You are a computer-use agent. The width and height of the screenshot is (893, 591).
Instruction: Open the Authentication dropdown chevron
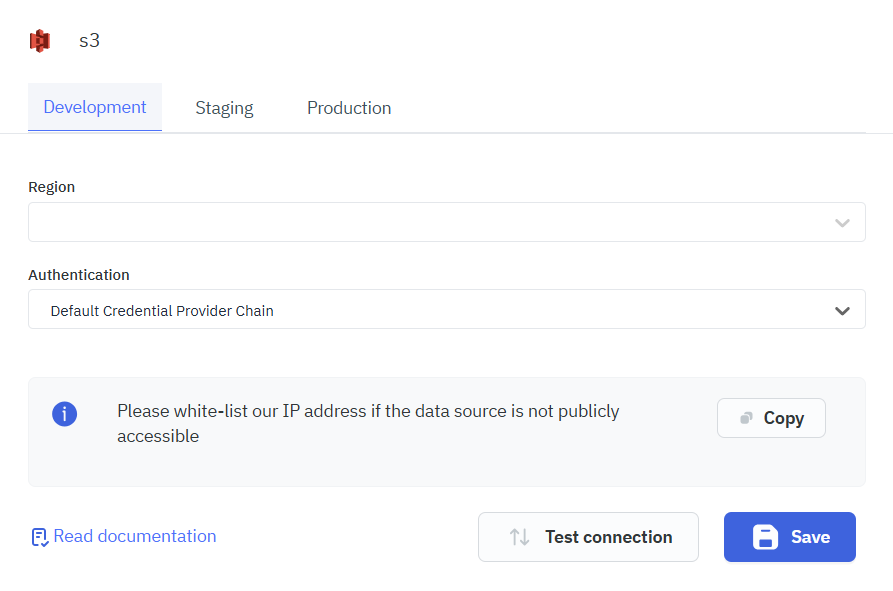coord(842,309)
